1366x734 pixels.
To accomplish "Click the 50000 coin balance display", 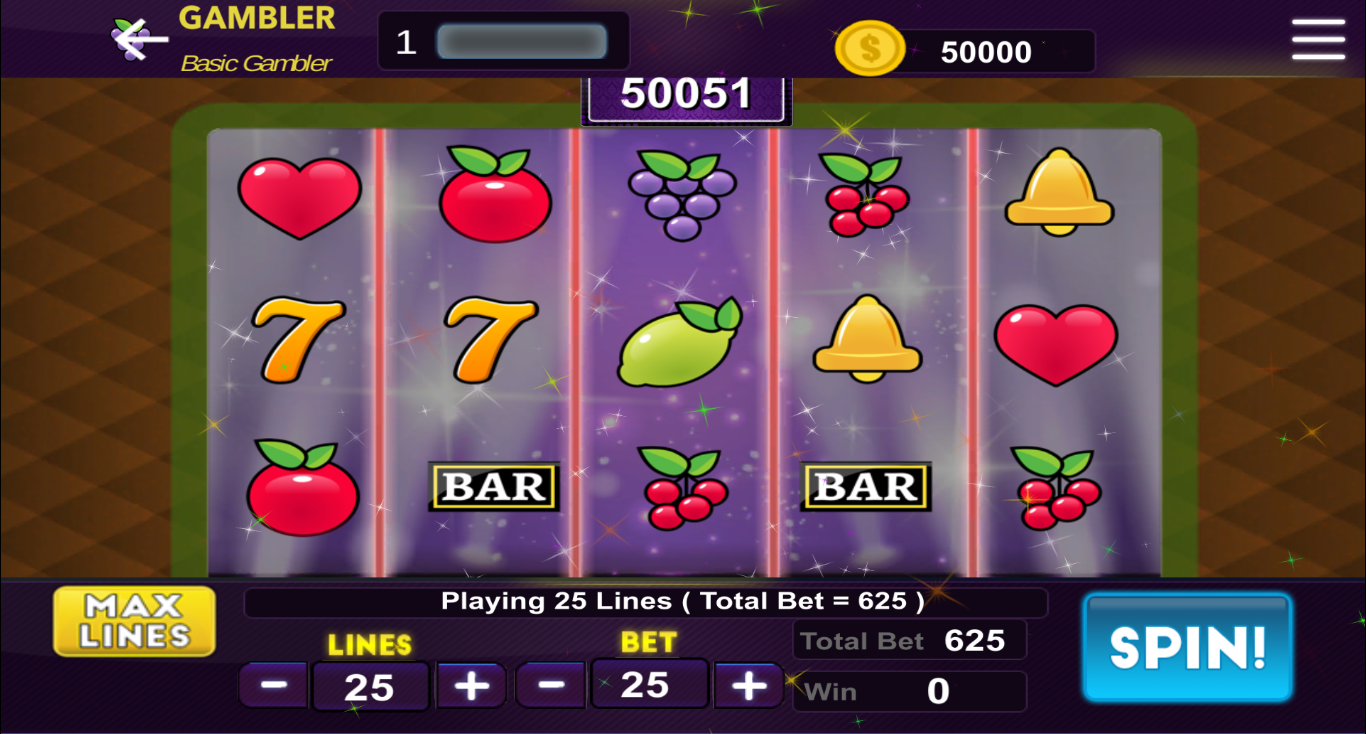I will point(986,52).
